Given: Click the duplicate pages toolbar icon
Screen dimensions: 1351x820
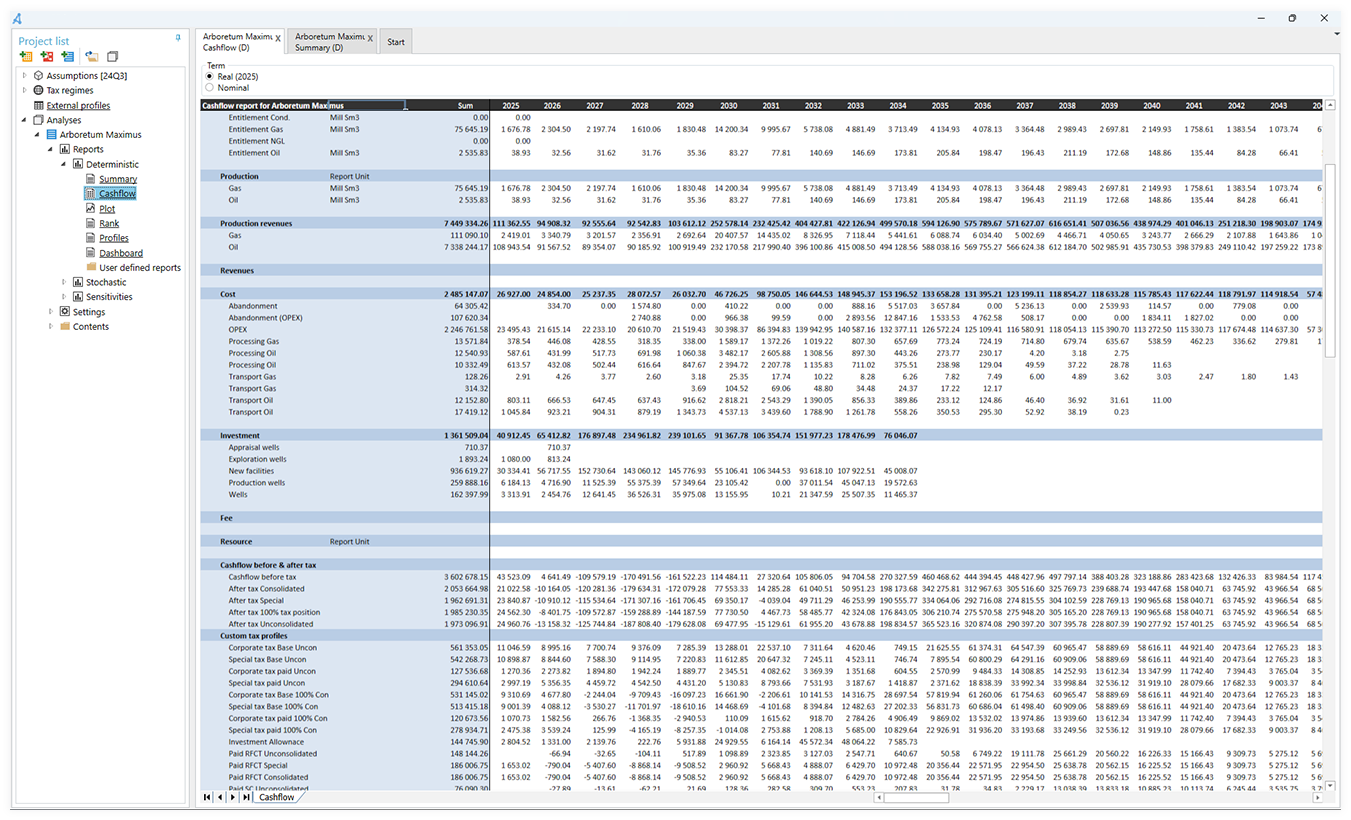Looking at the screenshot, I should 112,57.
